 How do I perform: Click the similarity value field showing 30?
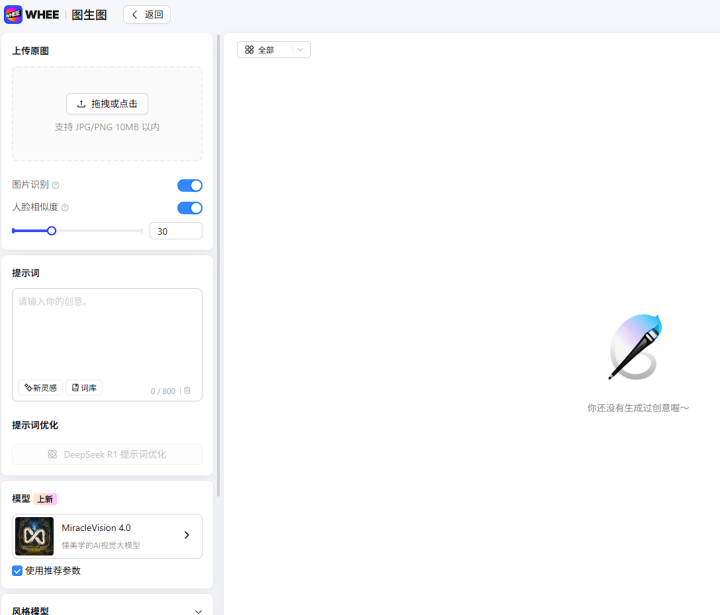point(175,231)
